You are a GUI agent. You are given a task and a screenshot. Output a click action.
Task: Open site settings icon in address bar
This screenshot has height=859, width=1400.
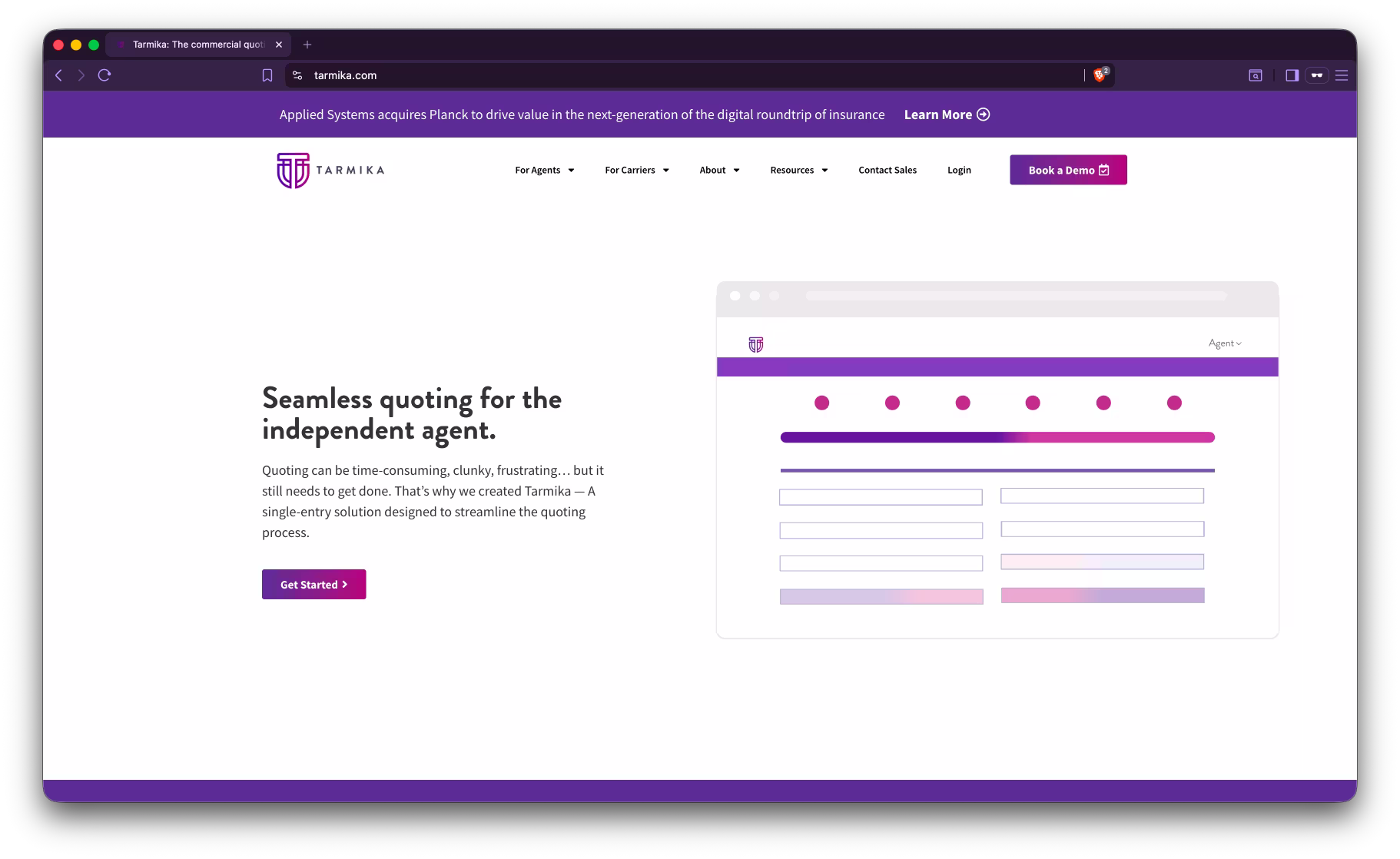click(x=297, y=75)
